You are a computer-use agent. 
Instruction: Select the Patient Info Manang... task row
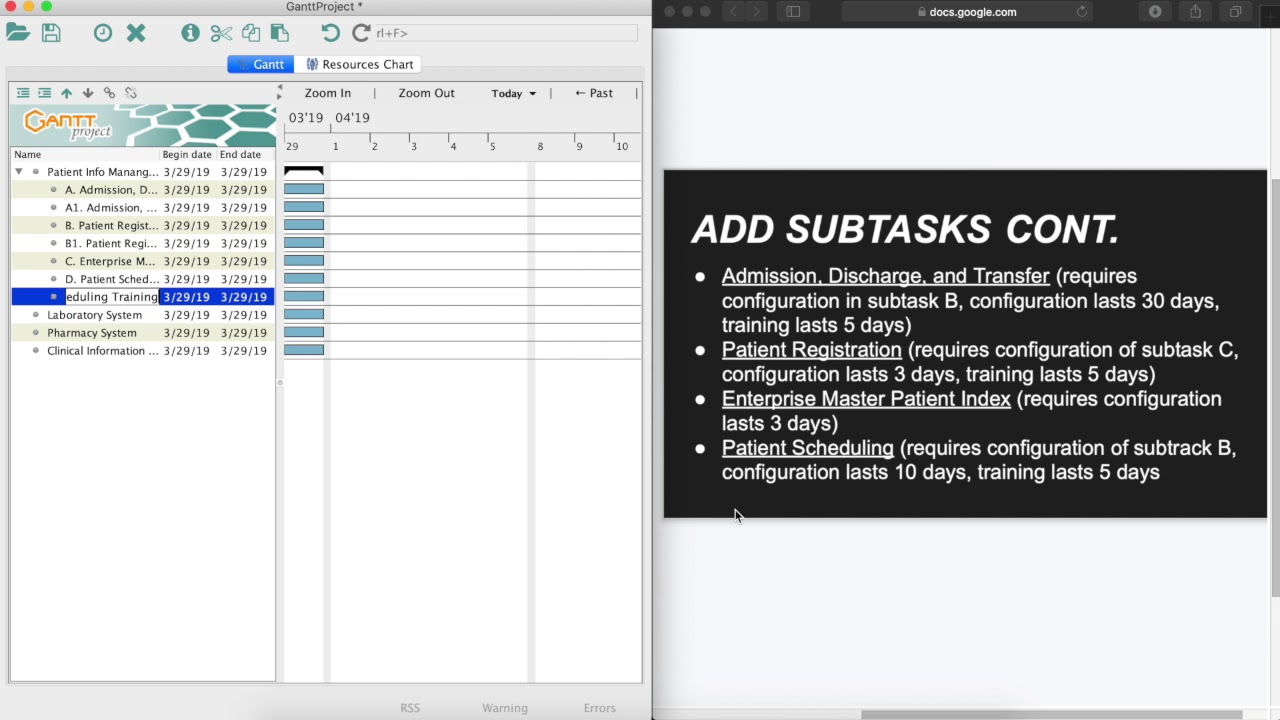point(142,172)
